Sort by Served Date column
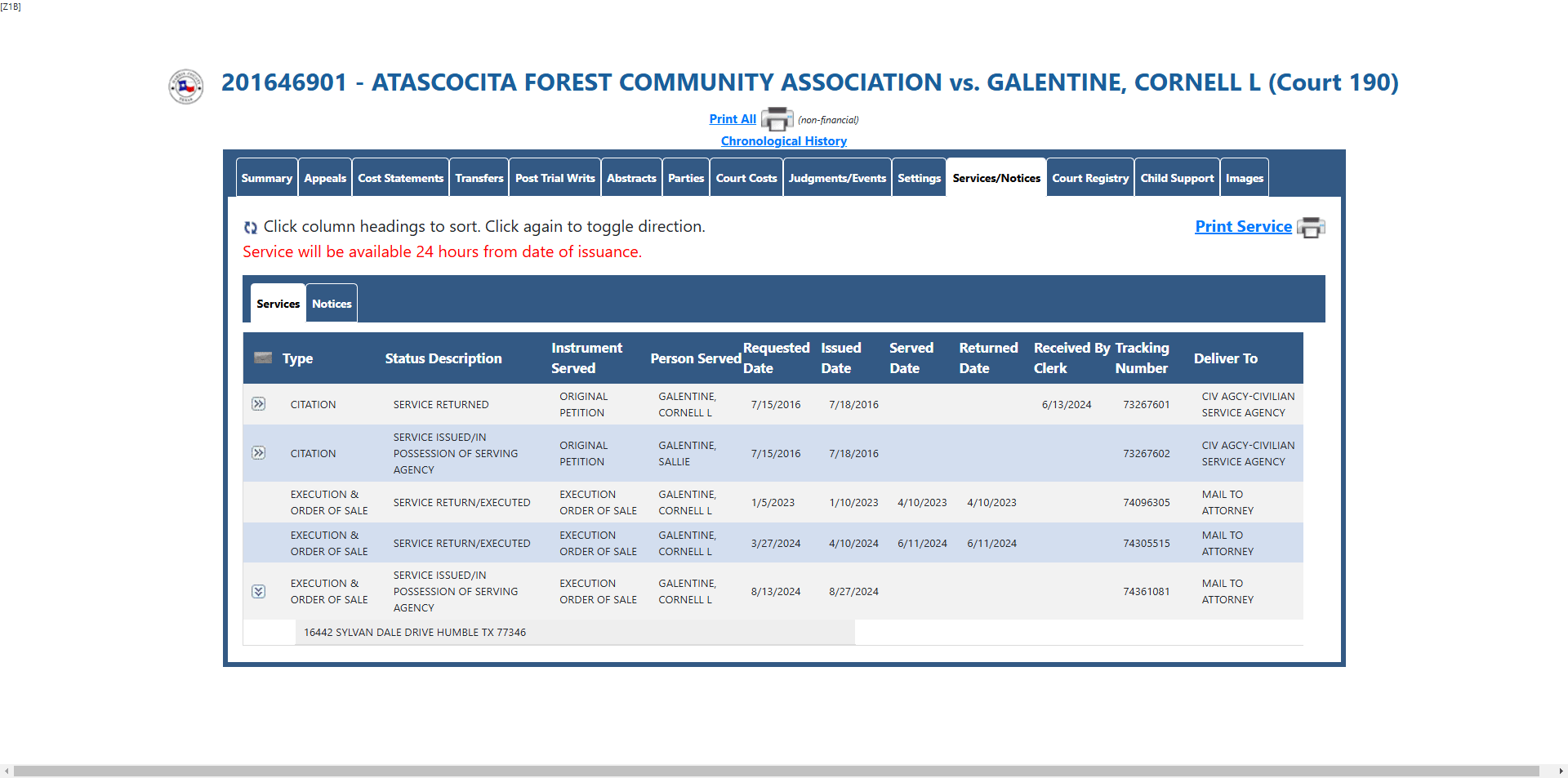 (x=911, y=358)
